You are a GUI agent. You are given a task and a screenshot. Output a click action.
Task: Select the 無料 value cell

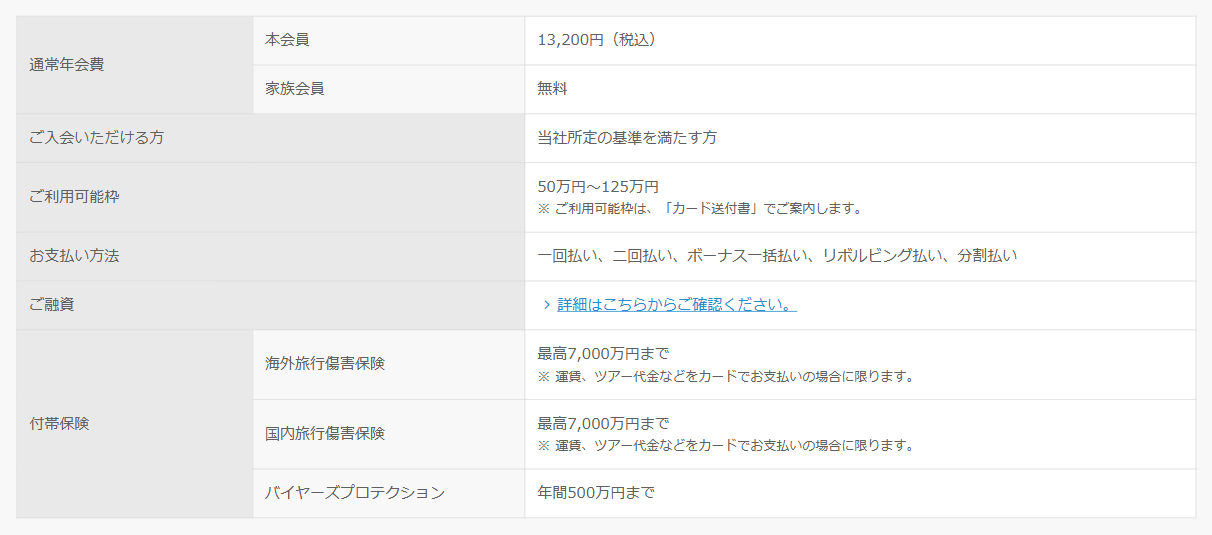(x=860, y=89)
